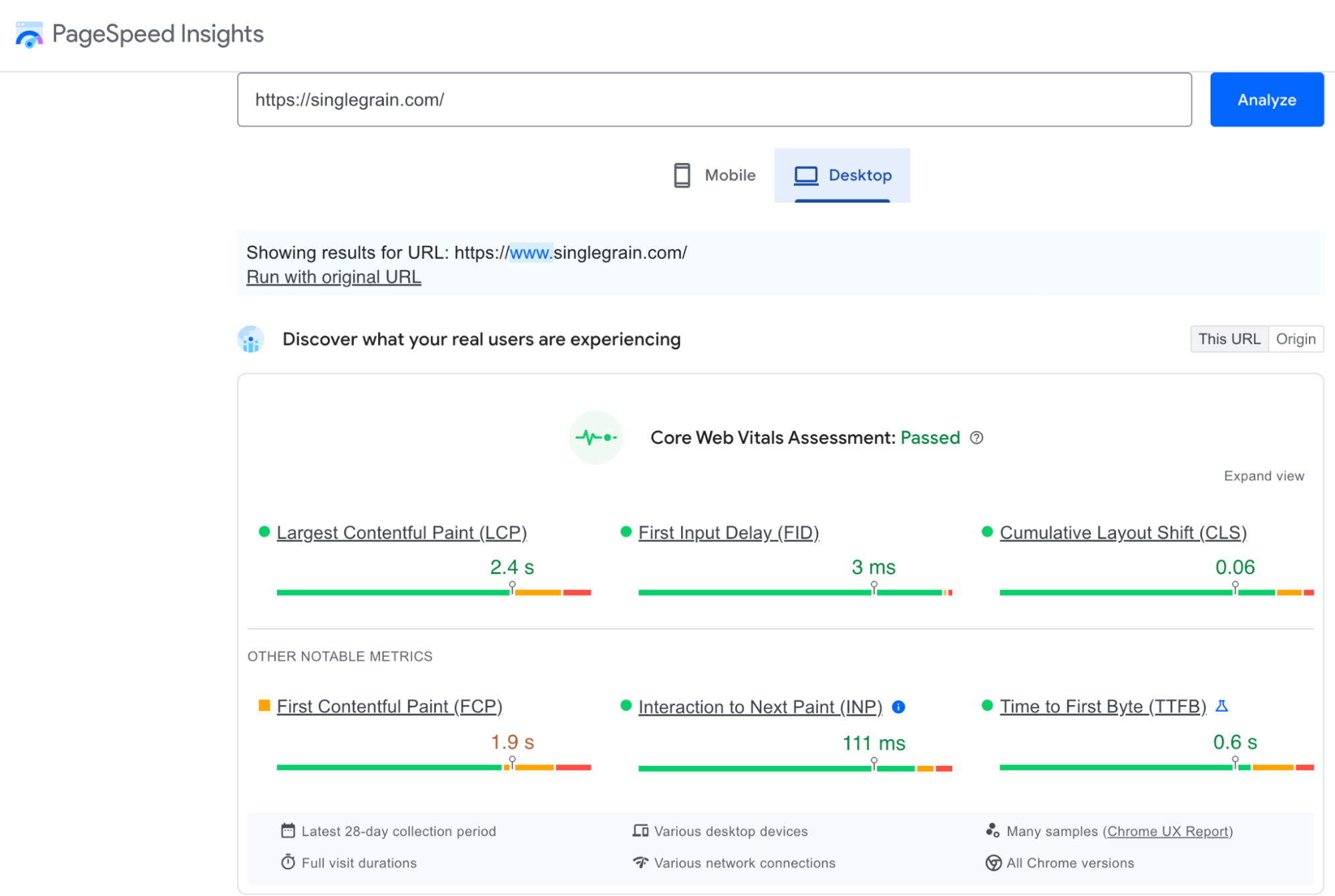The width and height of the screenshot is (1335, 896).
Task: Switch to Origin data view
Action: pos(1296,339)
